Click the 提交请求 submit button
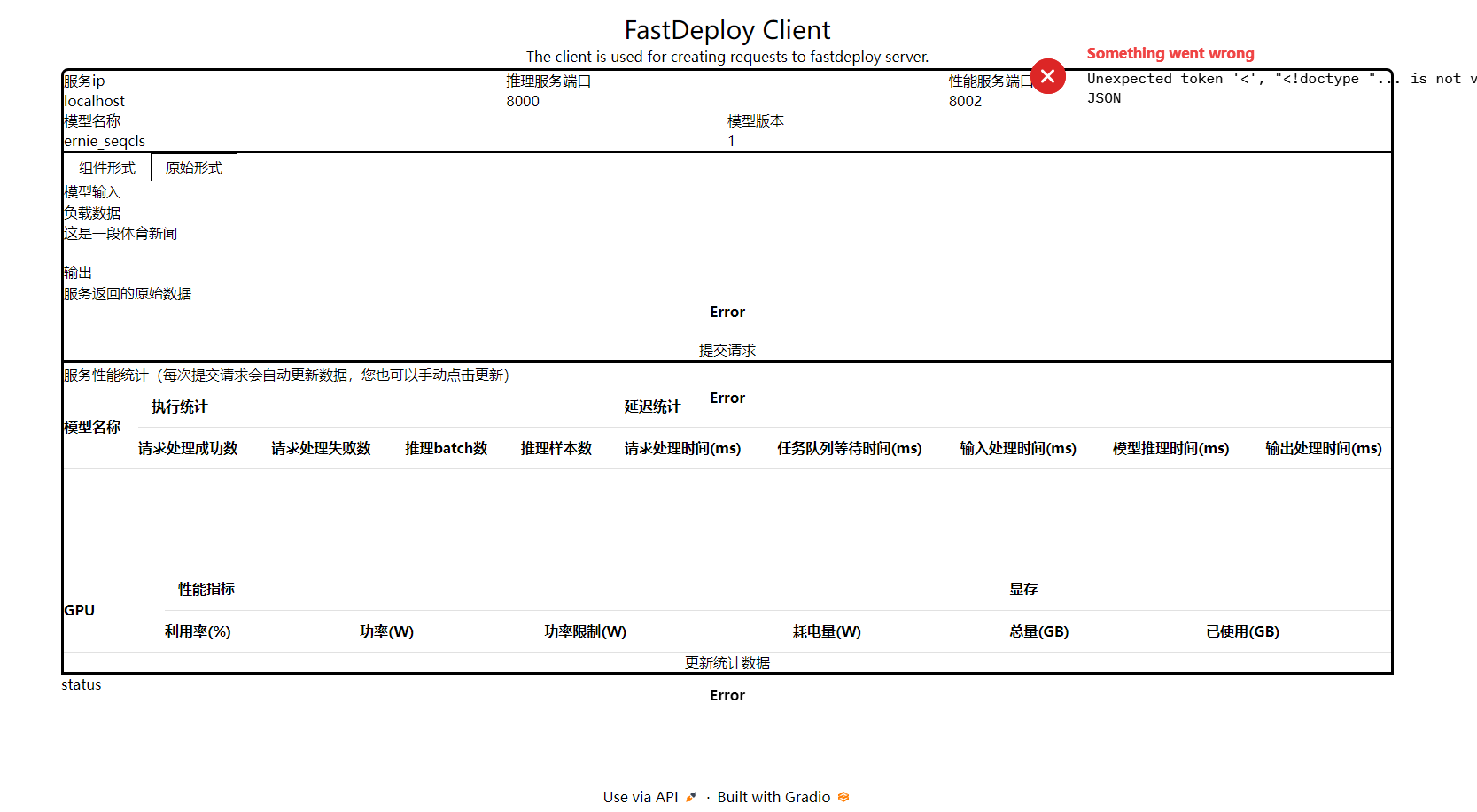This screenshot has height=812, width=1477. [x=727, y=350]
